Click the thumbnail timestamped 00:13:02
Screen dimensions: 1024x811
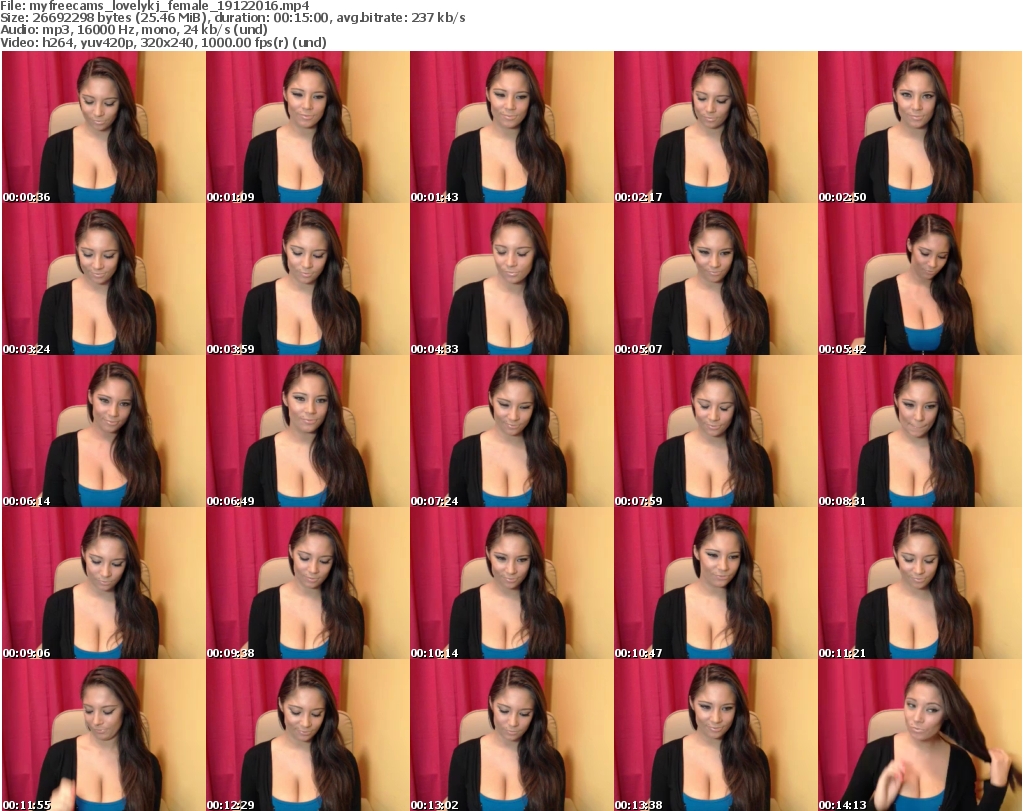pyautogui.click(x=511, y=736)
